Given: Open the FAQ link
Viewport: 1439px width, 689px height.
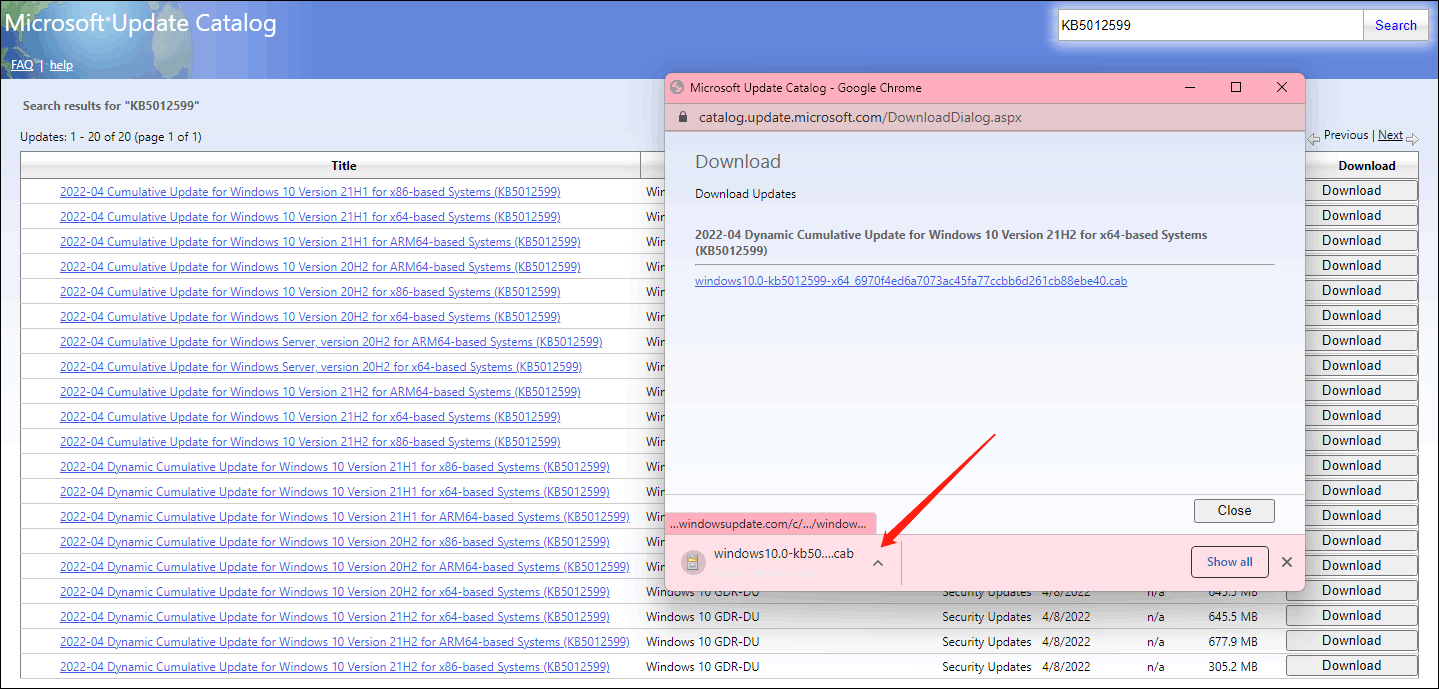Looking at the screenshot, I should (22, 65).
